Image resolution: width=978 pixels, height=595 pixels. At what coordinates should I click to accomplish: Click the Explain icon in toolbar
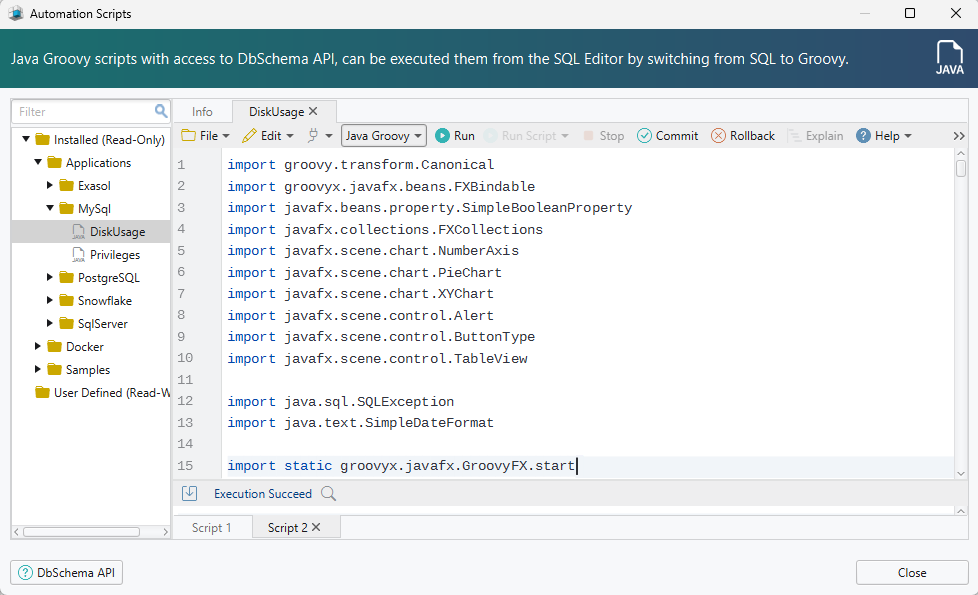coord(793,135)
